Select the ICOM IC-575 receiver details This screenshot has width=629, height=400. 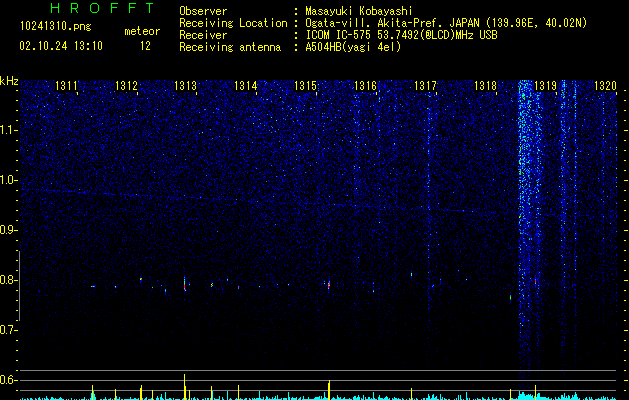click(x=401, y=35)
